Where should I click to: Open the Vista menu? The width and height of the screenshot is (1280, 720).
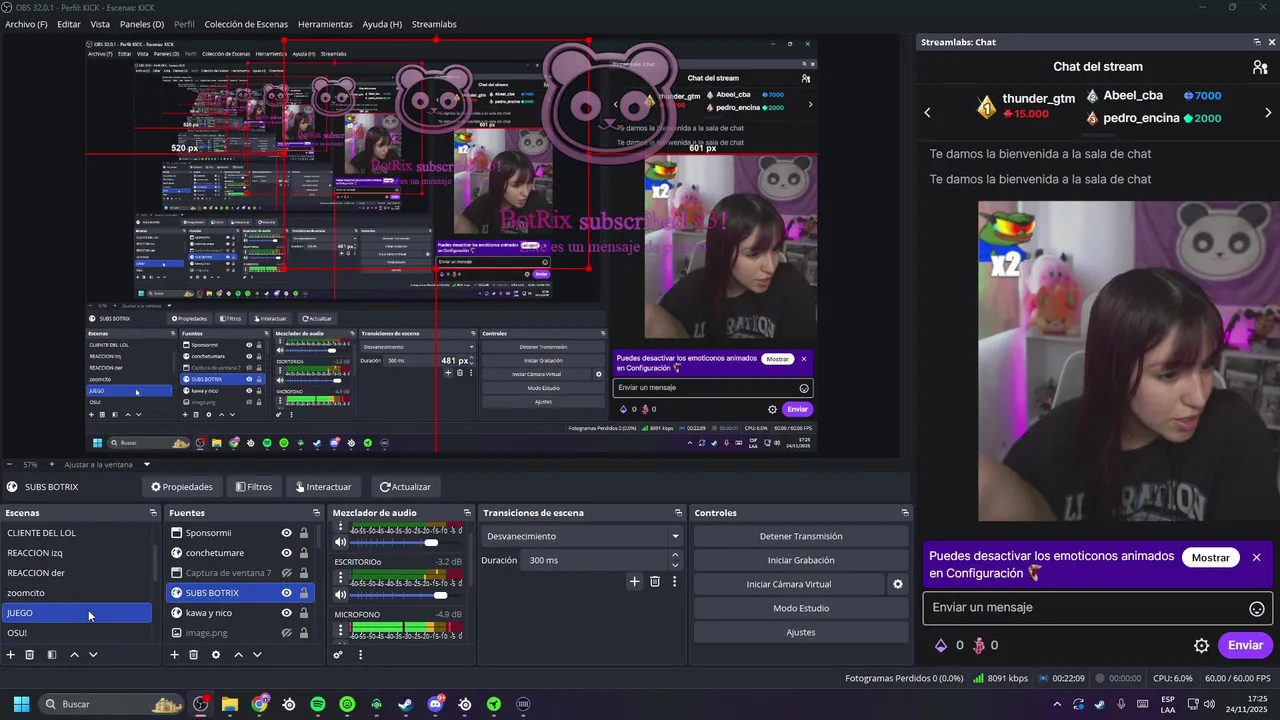tap(100, 24)
